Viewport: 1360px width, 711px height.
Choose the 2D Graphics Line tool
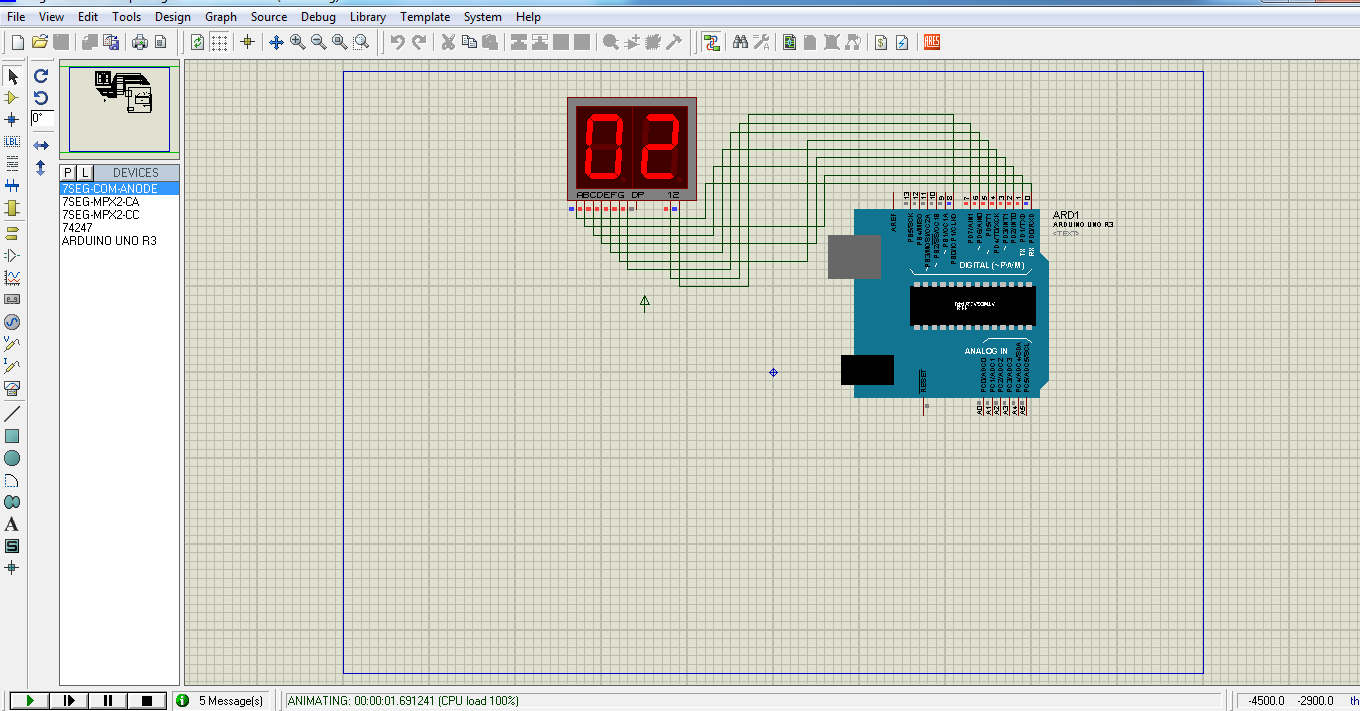[x=12, y=414]
